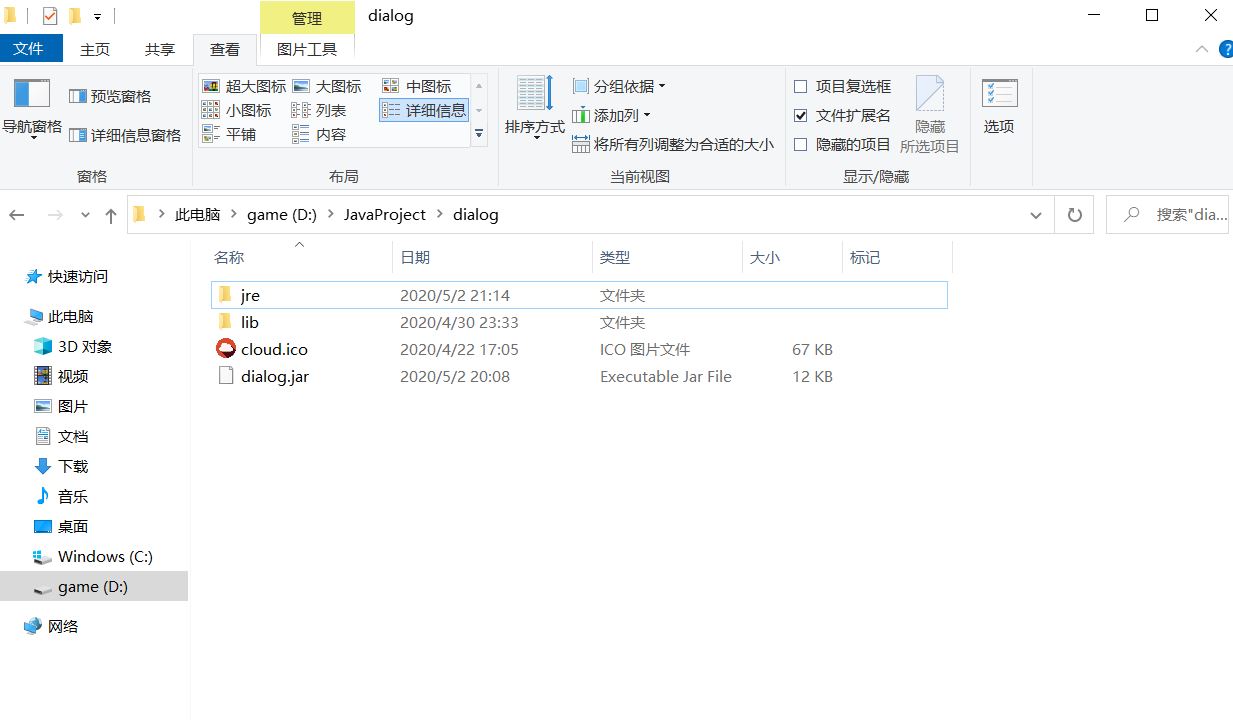1233x720 pixels.
Task: Go back with the left arrow
Action: 17,215
